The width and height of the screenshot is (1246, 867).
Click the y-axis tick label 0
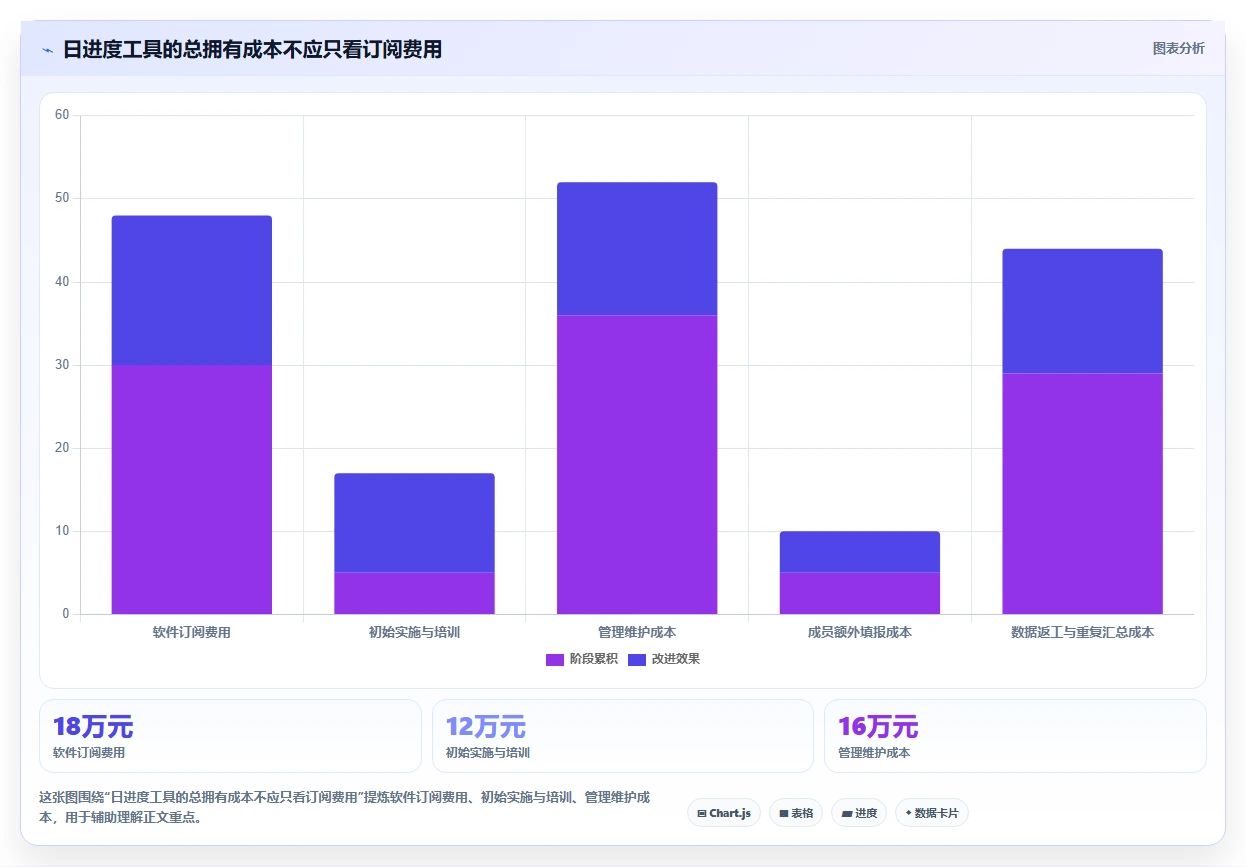66,614
